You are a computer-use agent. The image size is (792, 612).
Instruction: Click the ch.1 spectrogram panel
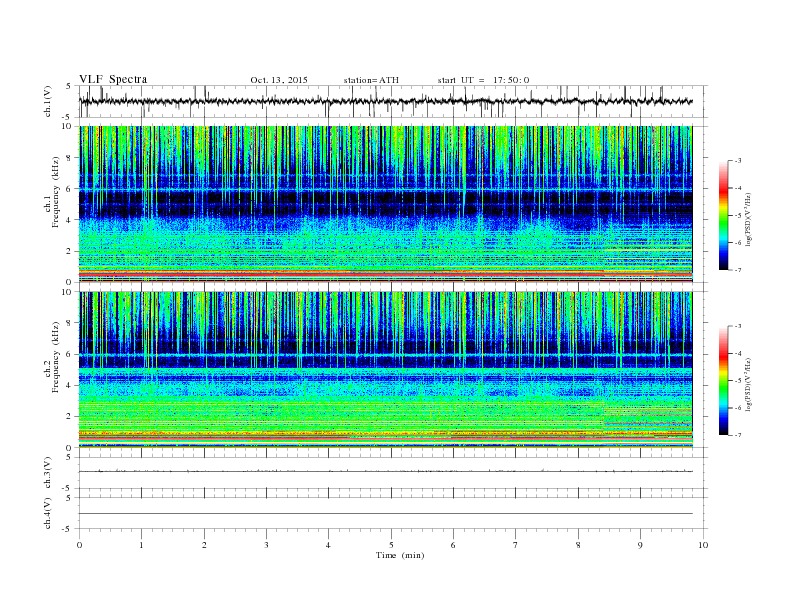pos(385,204)
